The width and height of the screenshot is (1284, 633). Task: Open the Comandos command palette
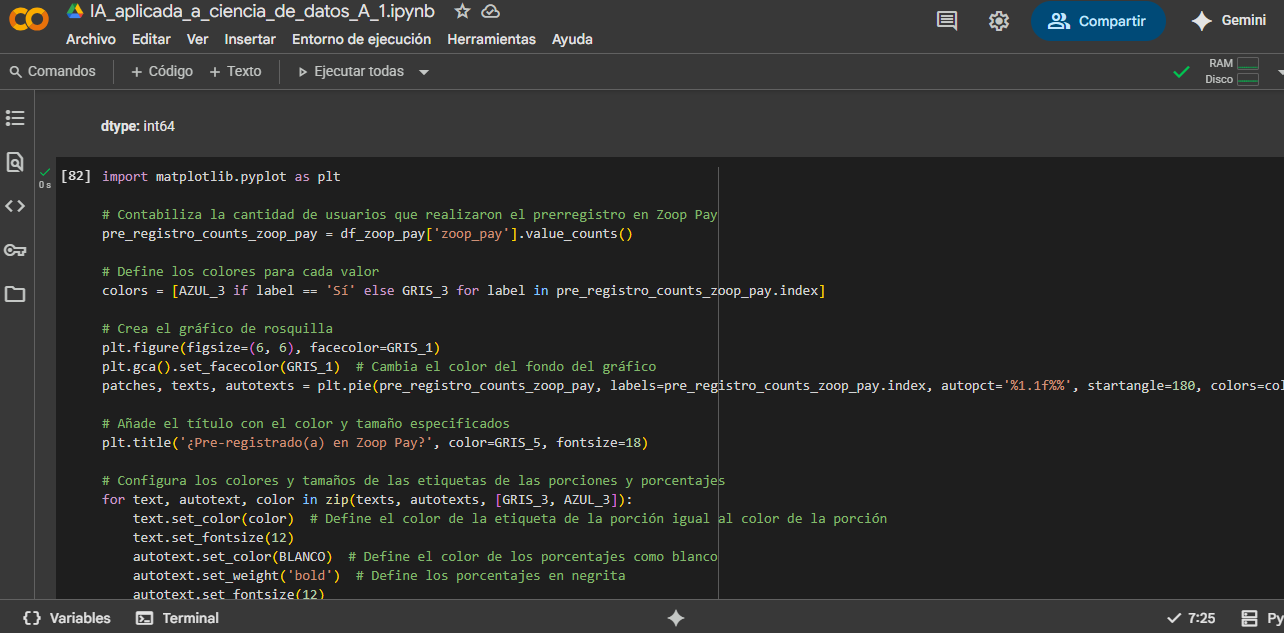[53, 71]
